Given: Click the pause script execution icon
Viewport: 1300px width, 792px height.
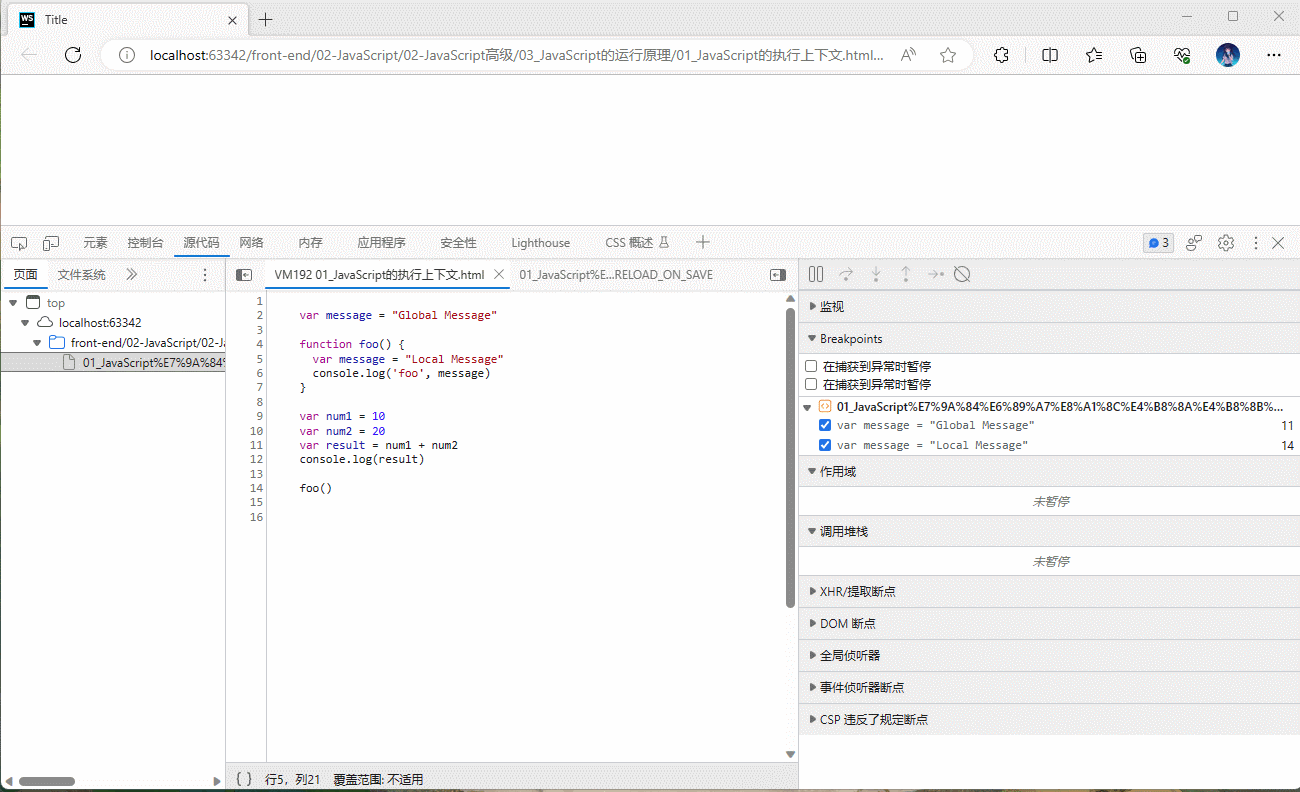Looking at the screenshot, I should point(816,274).
